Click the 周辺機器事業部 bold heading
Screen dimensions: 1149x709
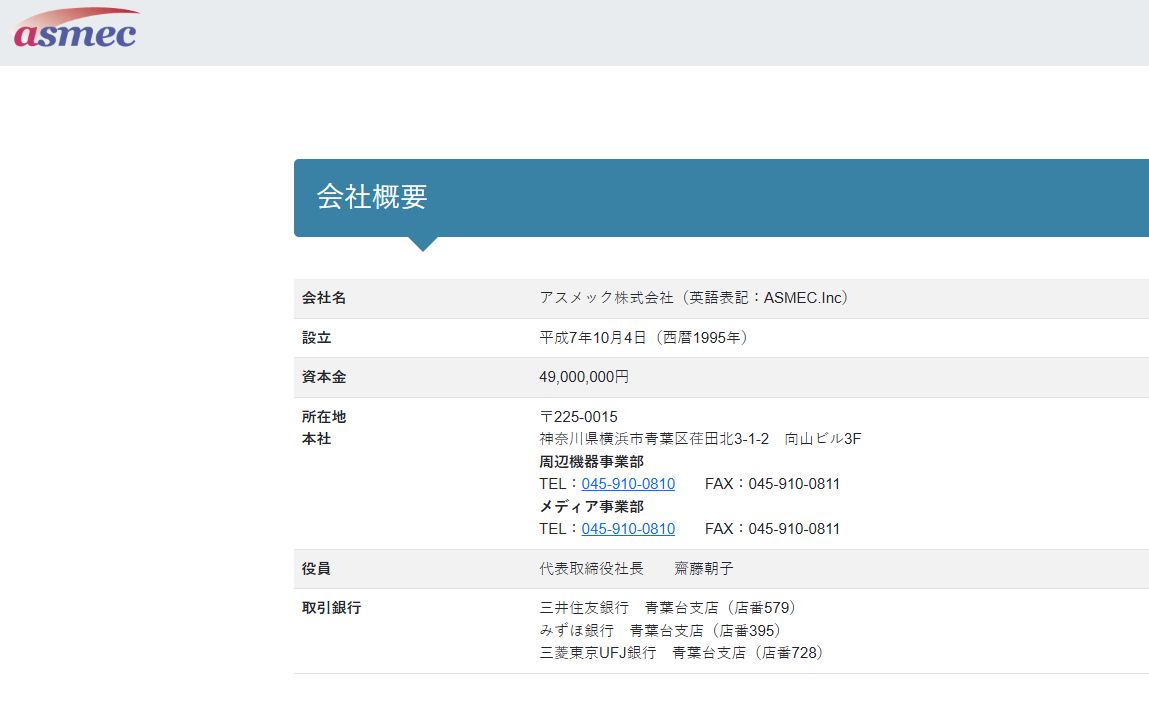[591, 462]
